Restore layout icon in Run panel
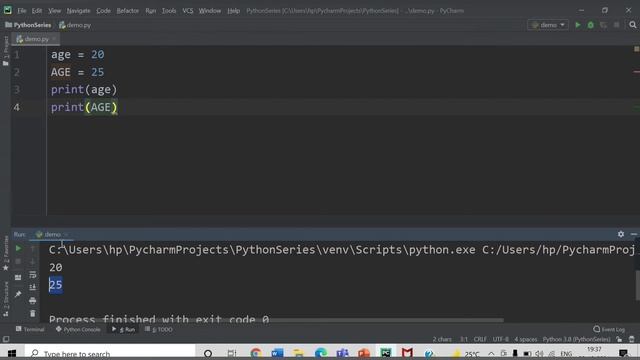This screenshot has width=640, height=360. [18, 278]
